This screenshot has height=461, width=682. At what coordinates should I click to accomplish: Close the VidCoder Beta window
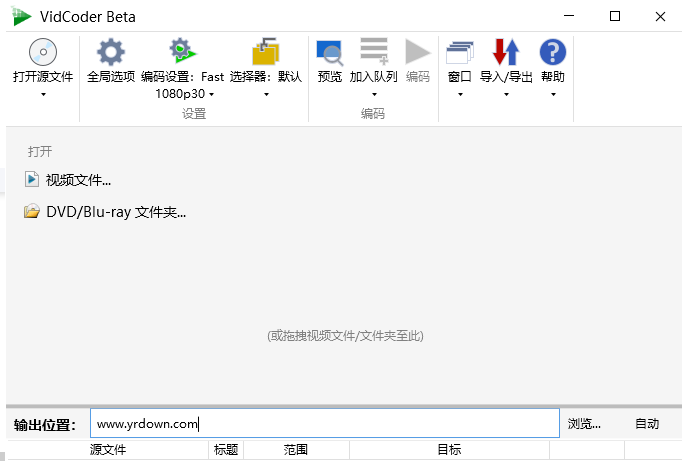tap(660, 16)
